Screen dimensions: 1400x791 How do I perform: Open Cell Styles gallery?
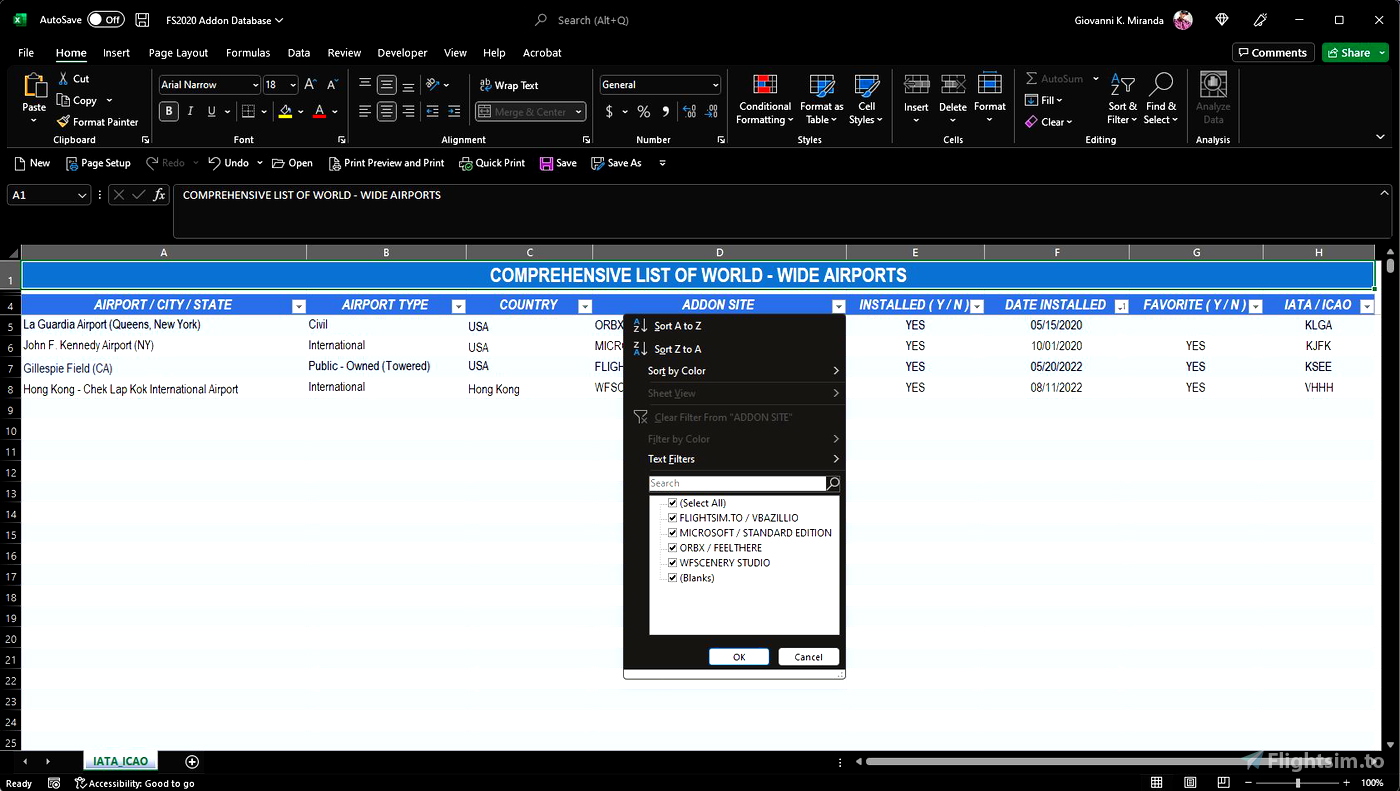tap(866, 99)
